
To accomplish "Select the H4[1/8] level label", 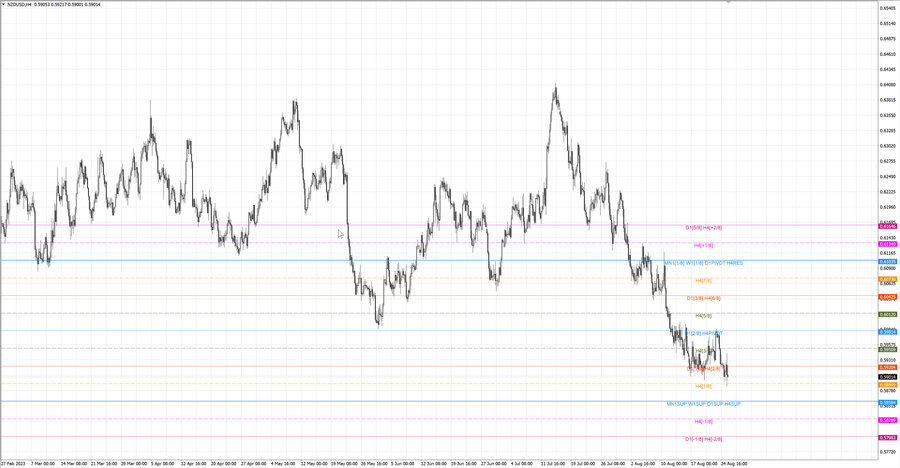I will pyautogui.click(x=703, y=386).
